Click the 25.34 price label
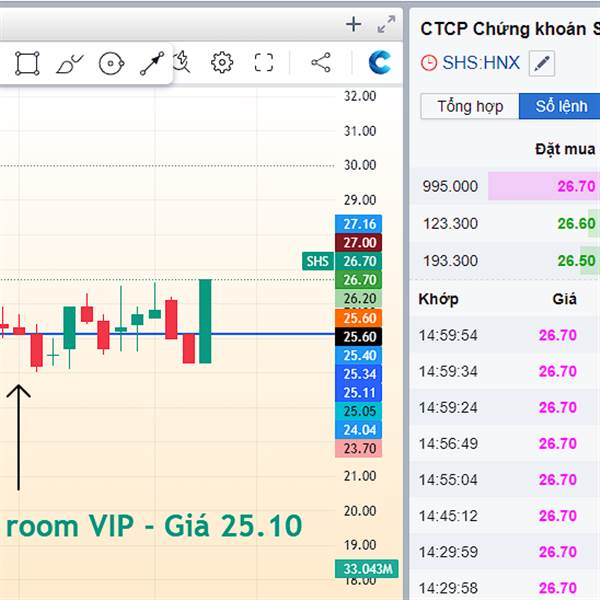This screenshot has height=600, width=600. tap(359, 374)
